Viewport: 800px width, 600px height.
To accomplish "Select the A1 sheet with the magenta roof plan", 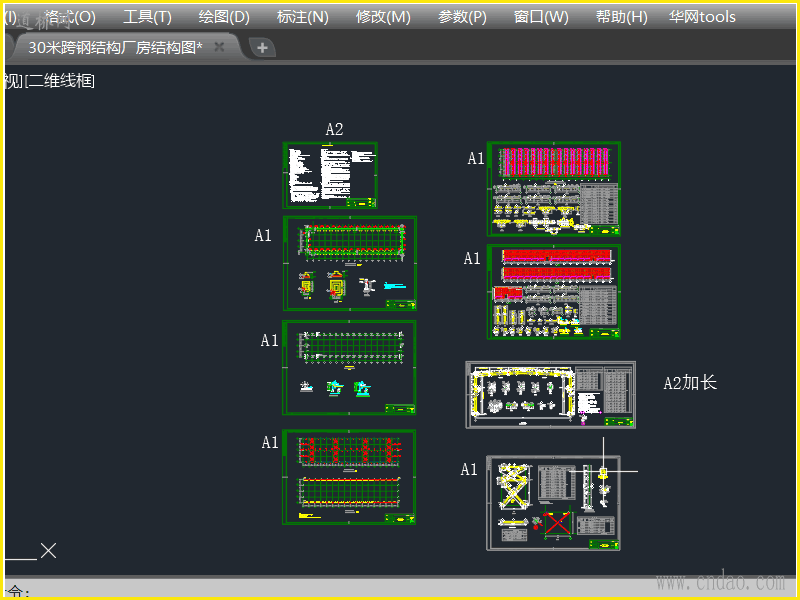I will (554, 189).
